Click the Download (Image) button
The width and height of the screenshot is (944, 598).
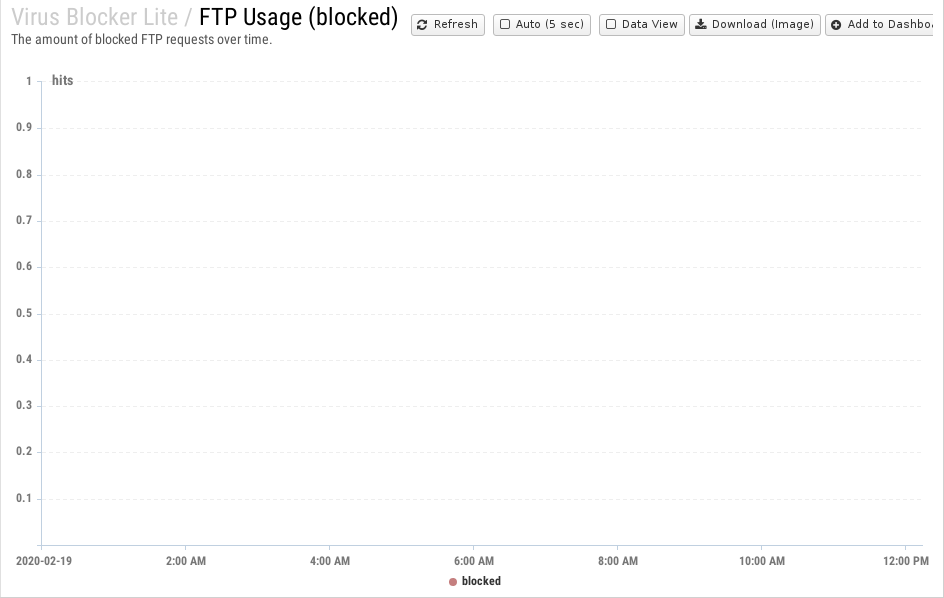755,25
